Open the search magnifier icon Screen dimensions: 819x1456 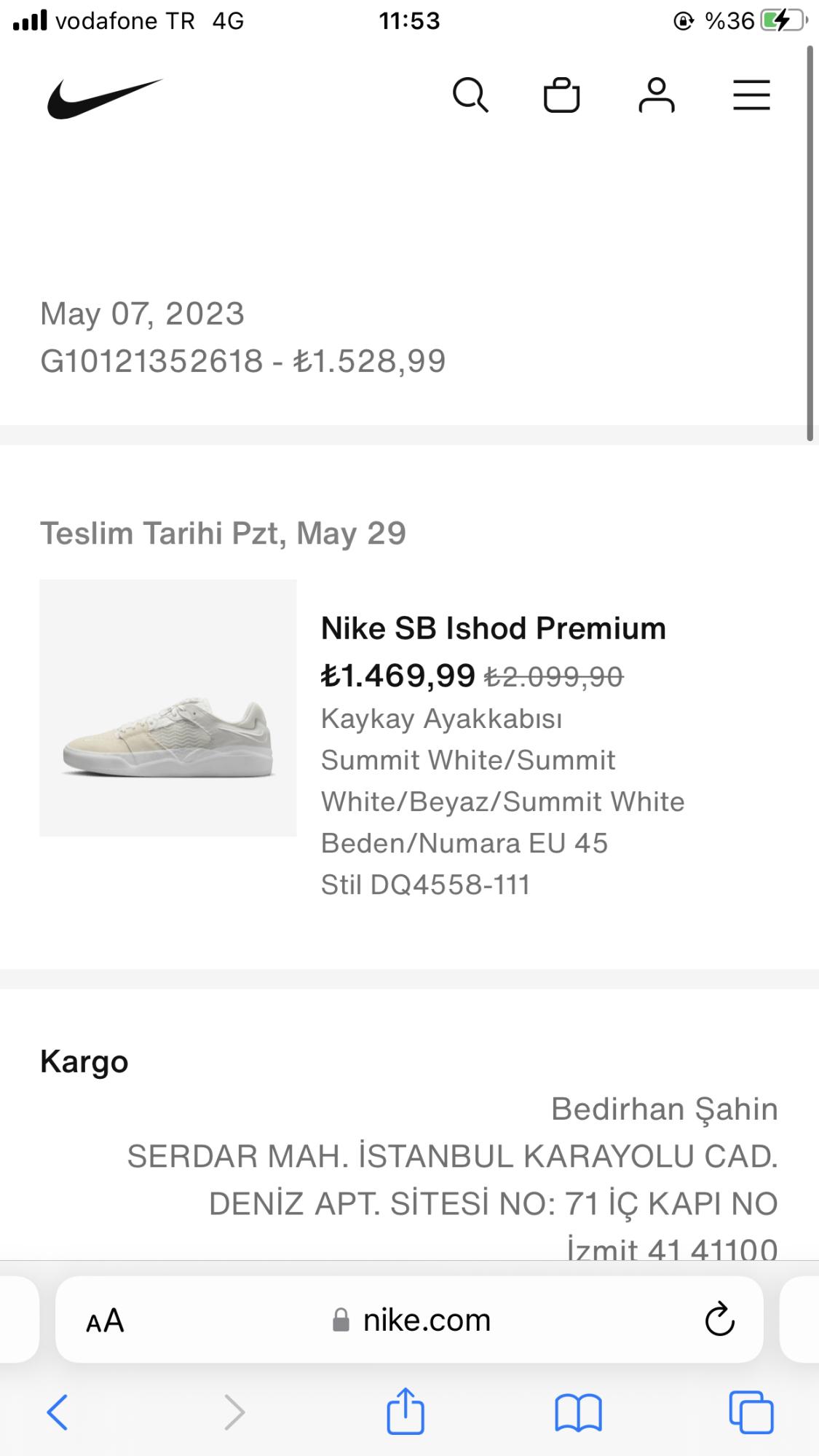pos(470,95)
